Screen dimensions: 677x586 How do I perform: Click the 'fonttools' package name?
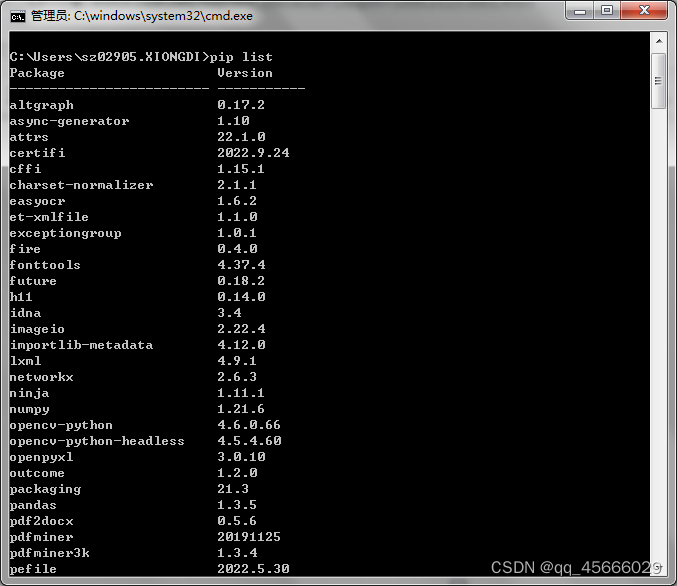coord(45,265)
